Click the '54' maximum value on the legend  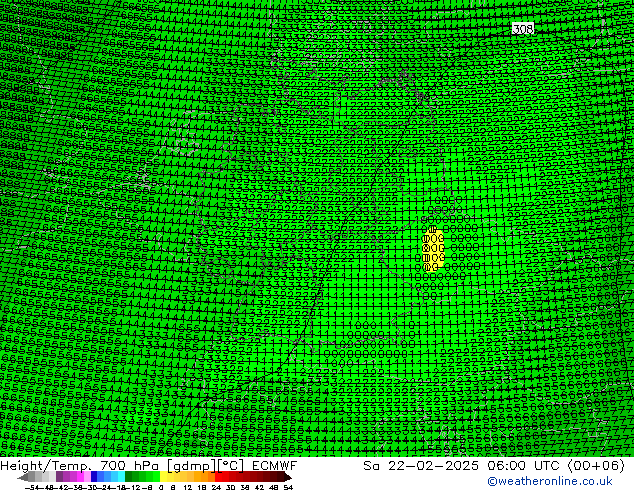click(x=288, y=487)
